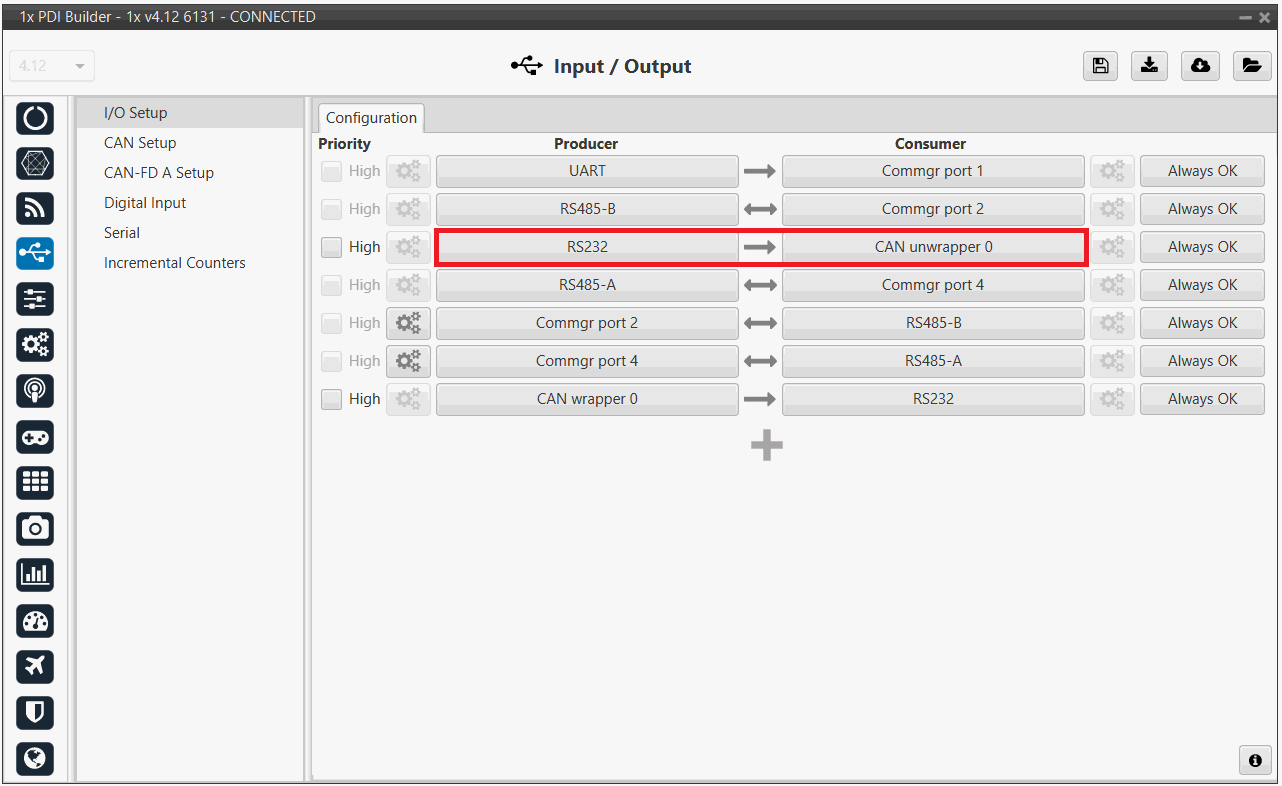This screenshot has width=1282, height=786.
Task: Select the airplane icon in sidebar
Action: pos(35,666)
